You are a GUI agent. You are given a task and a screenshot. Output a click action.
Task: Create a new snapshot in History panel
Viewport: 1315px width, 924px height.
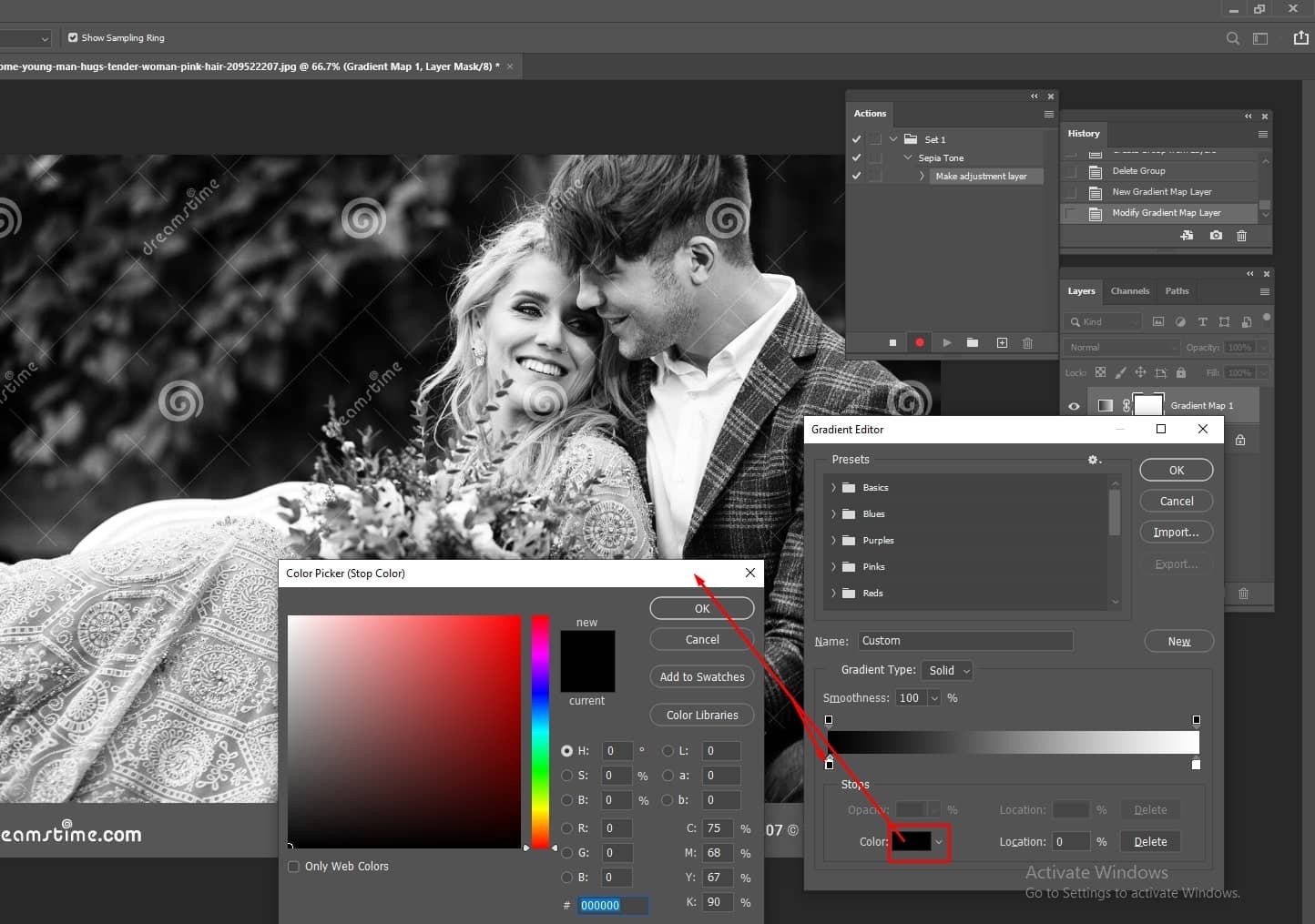tap(1216, 236)
